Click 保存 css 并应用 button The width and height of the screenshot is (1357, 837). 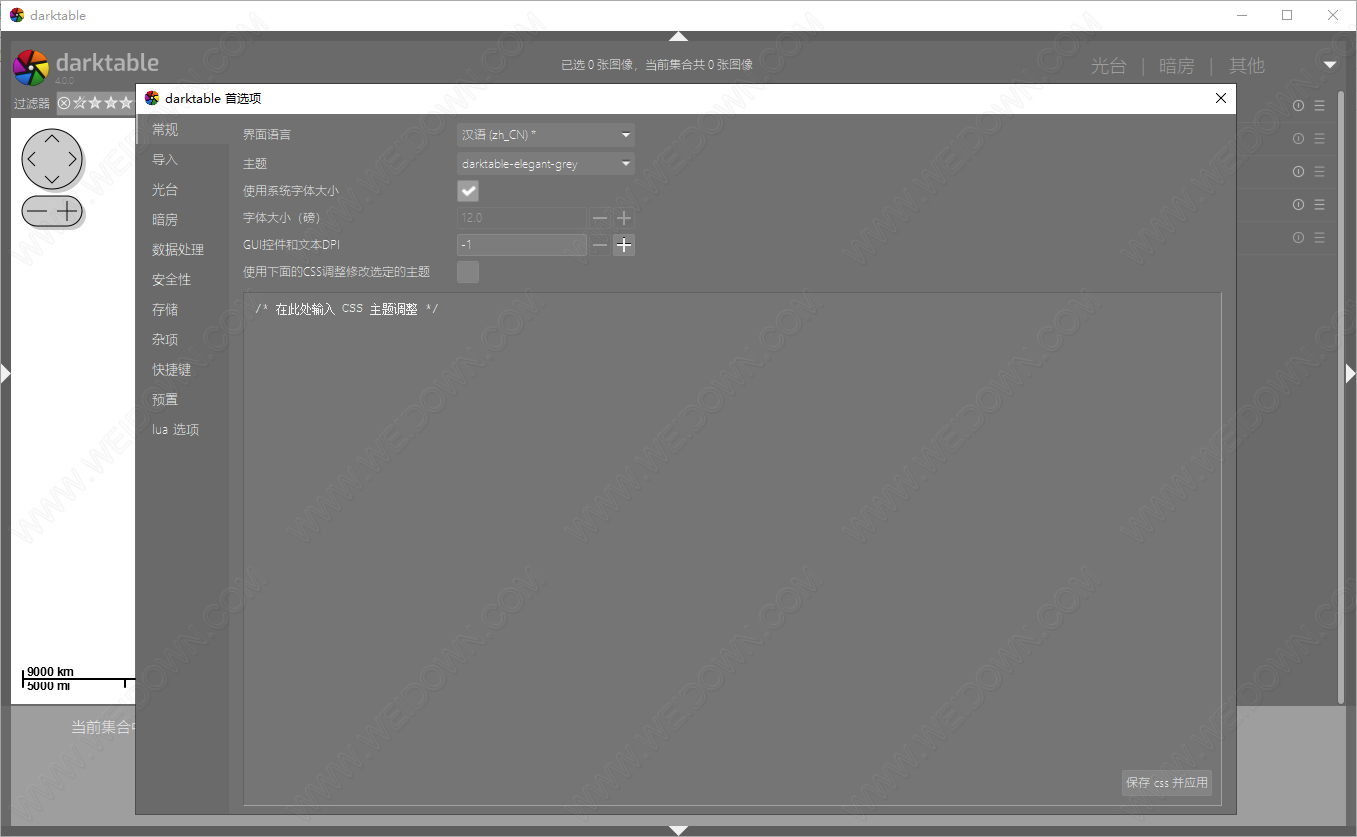click(1167, 783)
